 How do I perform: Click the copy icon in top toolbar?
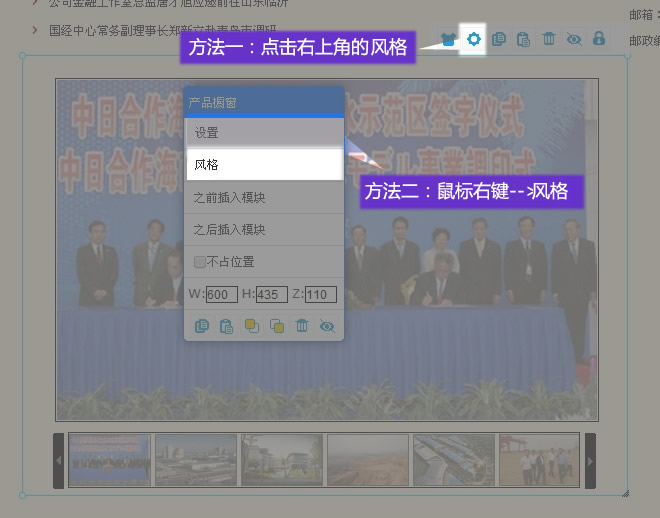click(x=499, y=40)
